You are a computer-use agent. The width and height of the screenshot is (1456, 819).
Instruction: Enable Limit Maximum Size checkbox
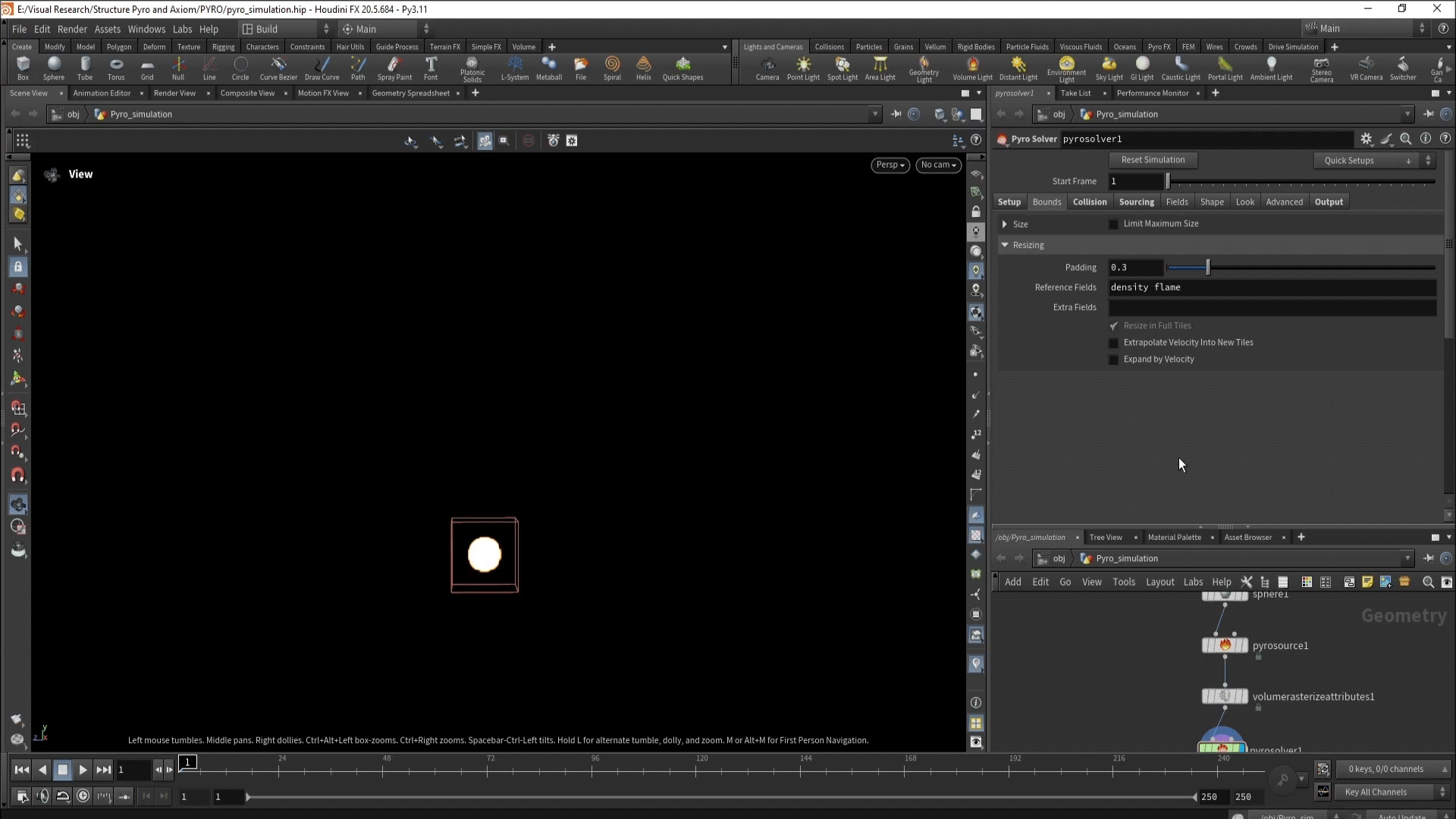tap(1114, 224)
